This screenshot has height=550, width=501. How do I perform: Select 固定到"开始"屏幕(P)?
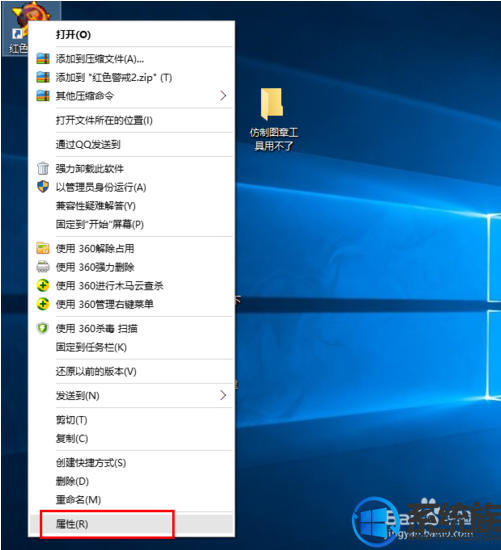coord(131,224)
